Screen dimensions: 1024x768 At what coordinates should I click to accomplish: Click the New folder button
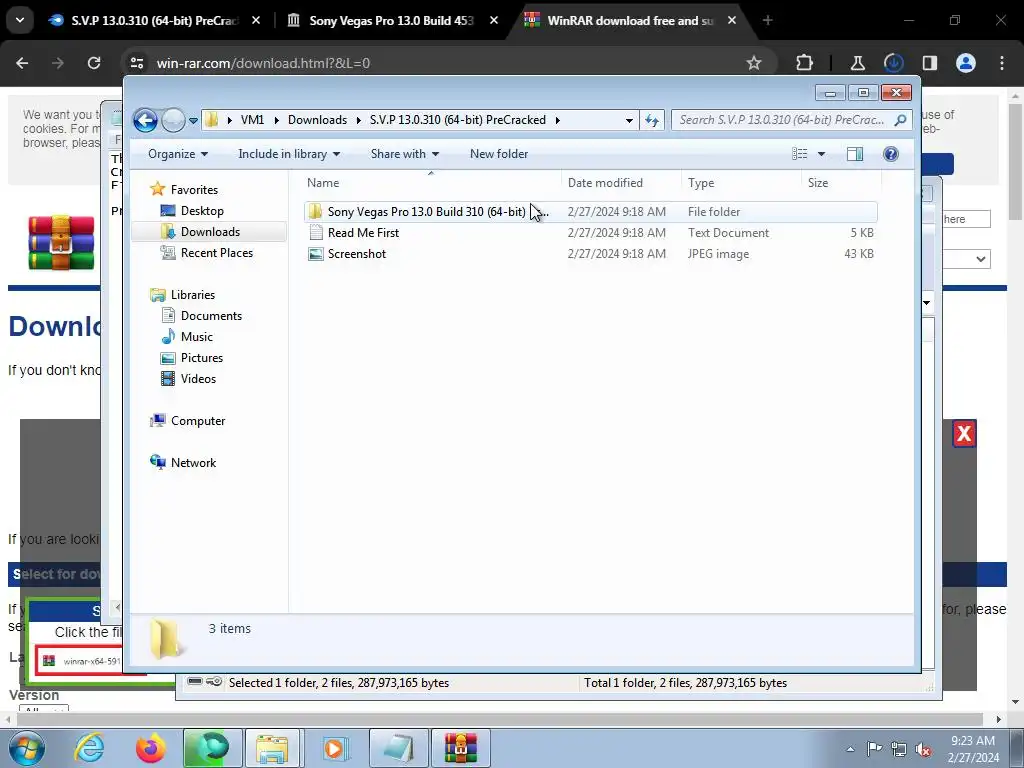(x=499, y=154)
